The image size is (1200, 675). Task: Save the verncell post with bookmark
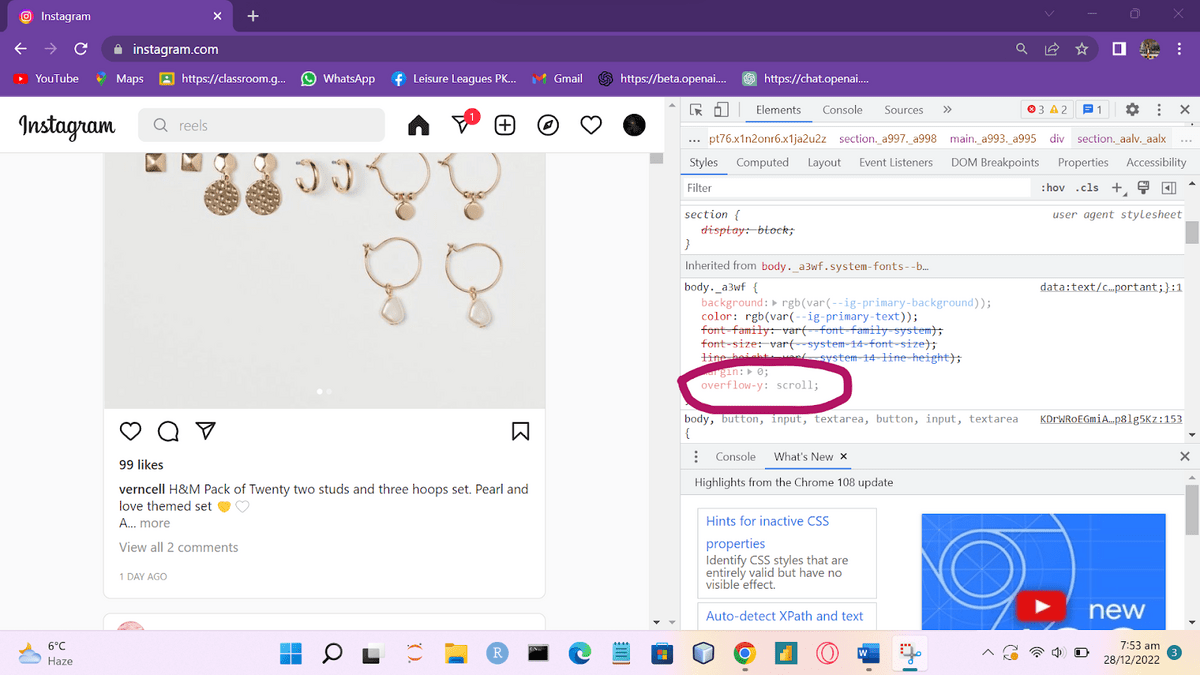(521, 431)
